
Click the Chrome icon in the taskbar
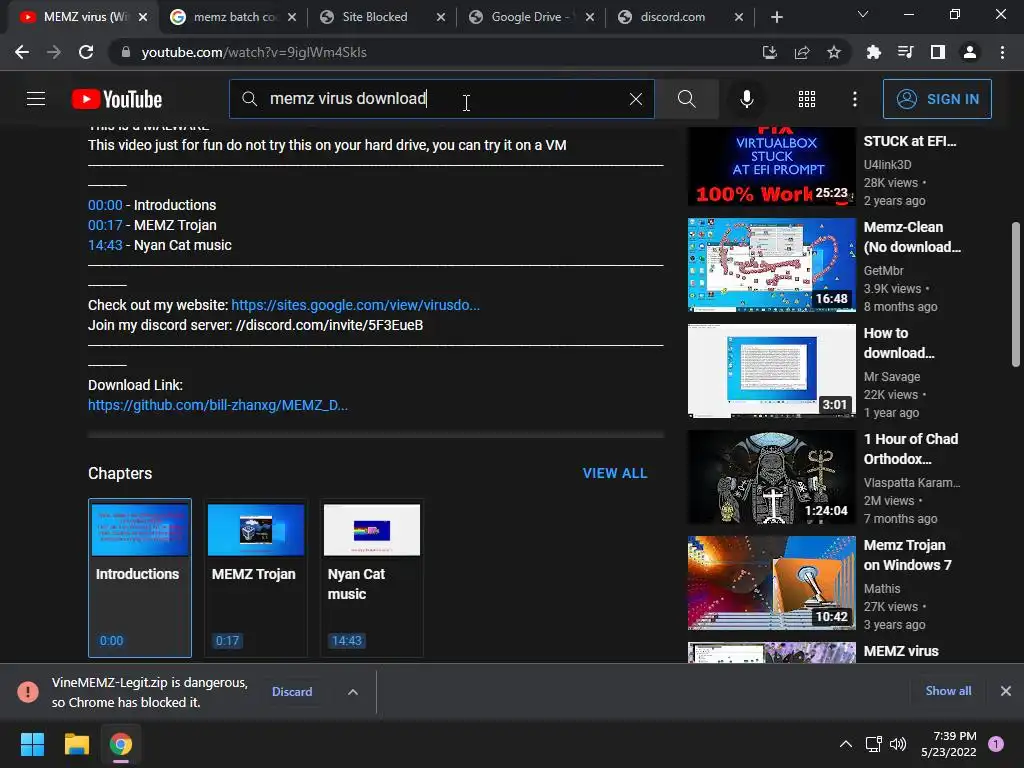coord(121,744)
